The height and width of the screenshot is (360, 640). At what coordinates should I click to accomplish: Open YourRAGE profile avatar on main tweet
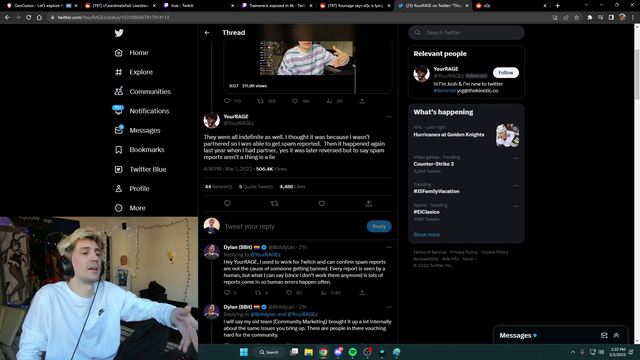click(x=211, y=120)
